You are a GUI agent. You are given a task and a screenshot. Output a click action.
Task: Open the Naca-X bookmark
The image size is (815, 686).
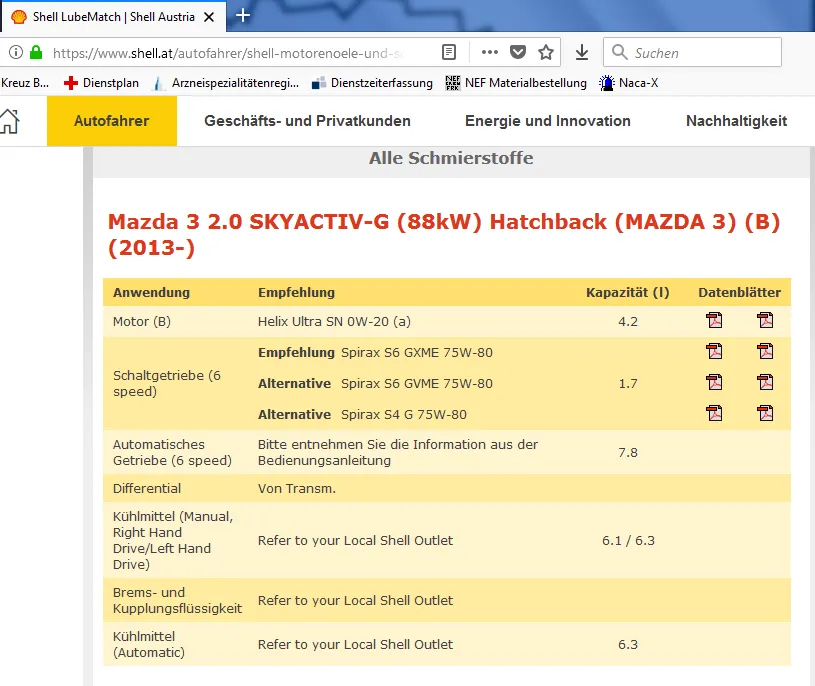[629, 83]
